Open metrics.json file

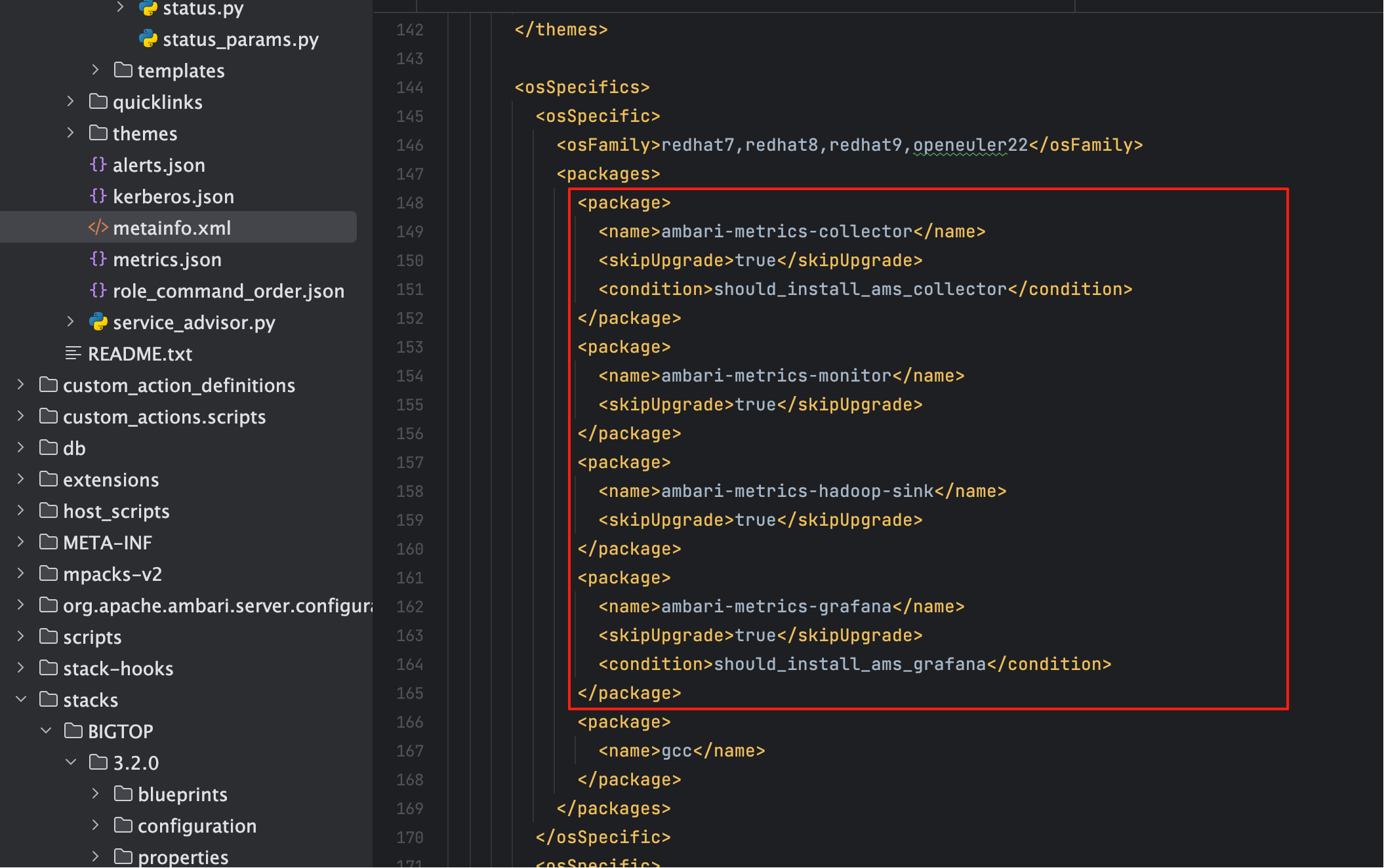point(167,260)
